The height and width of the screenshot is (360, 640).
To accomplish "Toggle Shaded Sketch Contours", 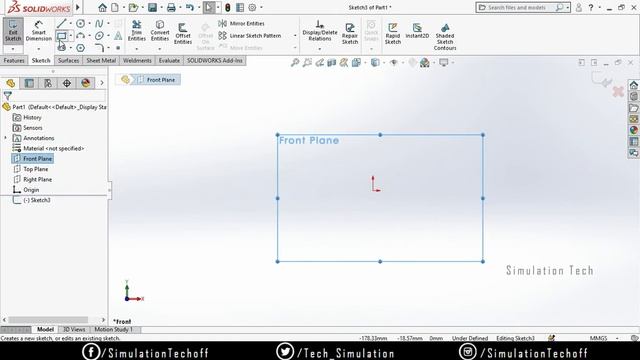I will tap(445, 36).
